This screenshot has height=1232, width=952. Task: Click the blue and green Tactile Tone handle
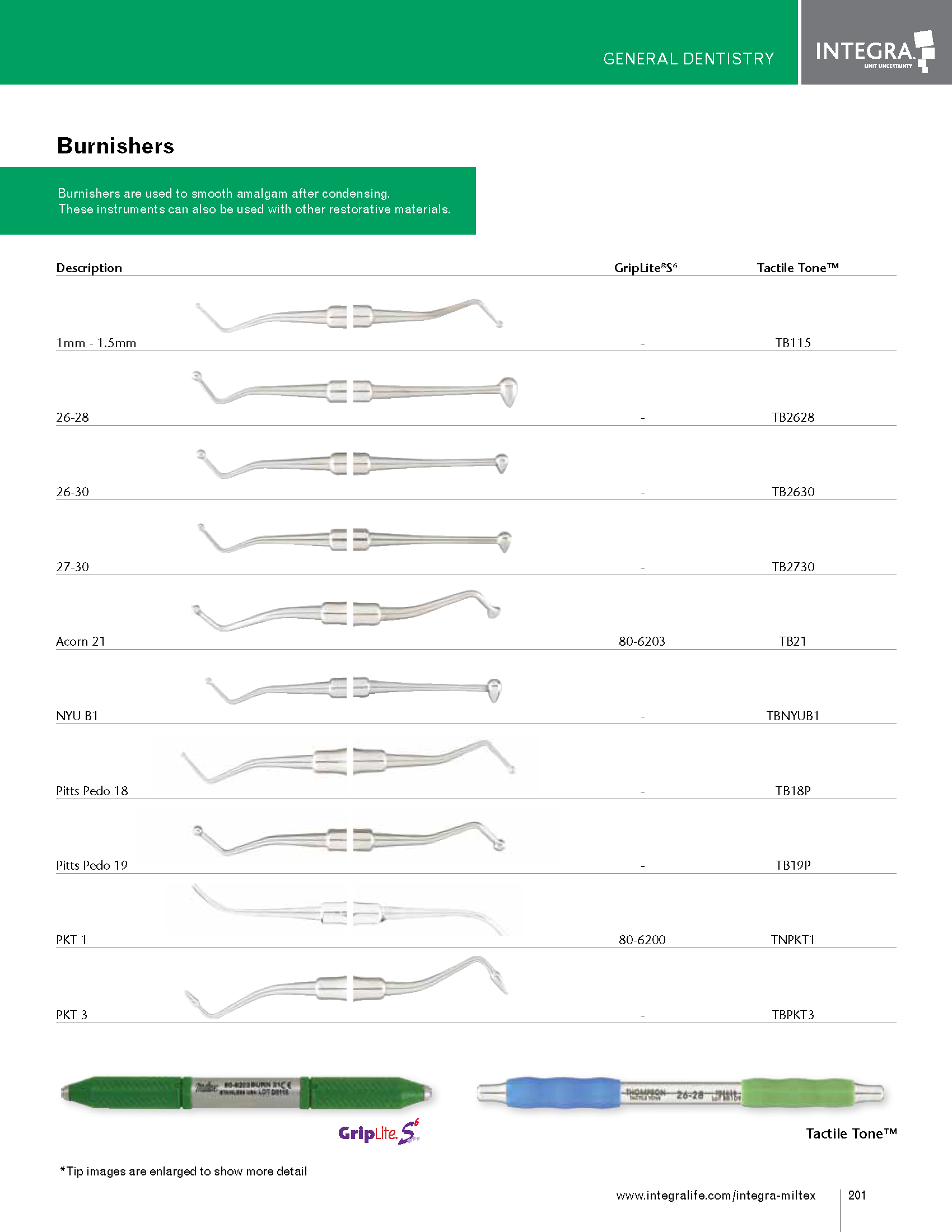coord(680,1094)
